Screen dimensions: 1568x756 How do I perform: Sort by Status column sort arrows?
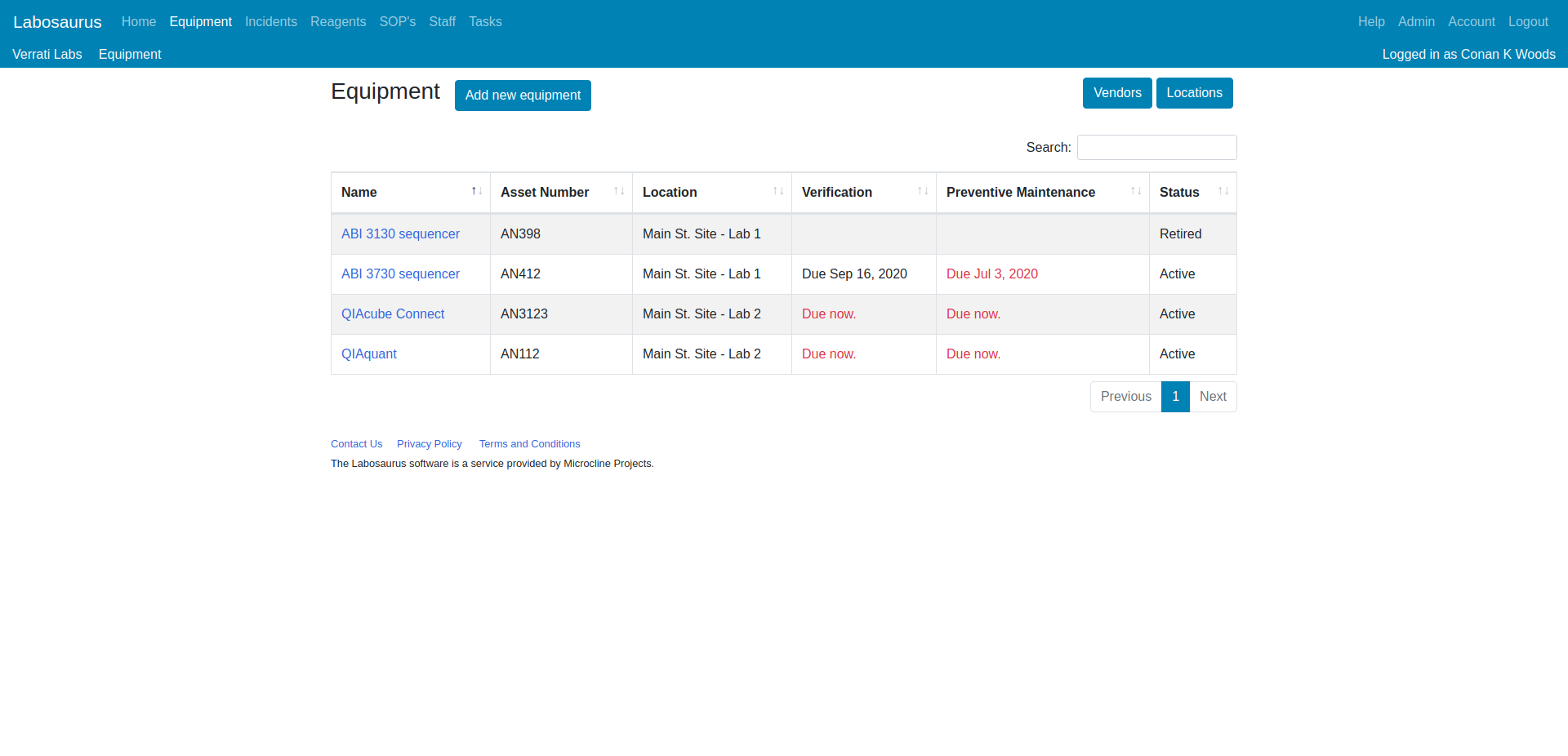click(1223, 191)
